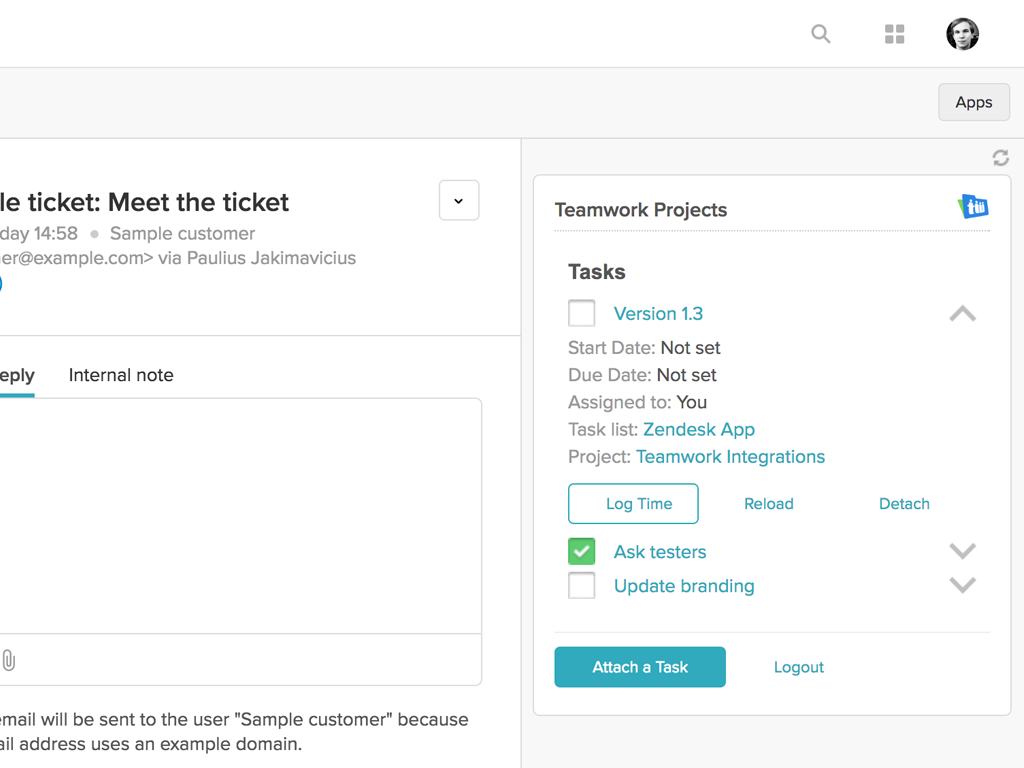Collapse the Version 1.3 task details
The image size is (1024, 768).
tap(962, 314)
